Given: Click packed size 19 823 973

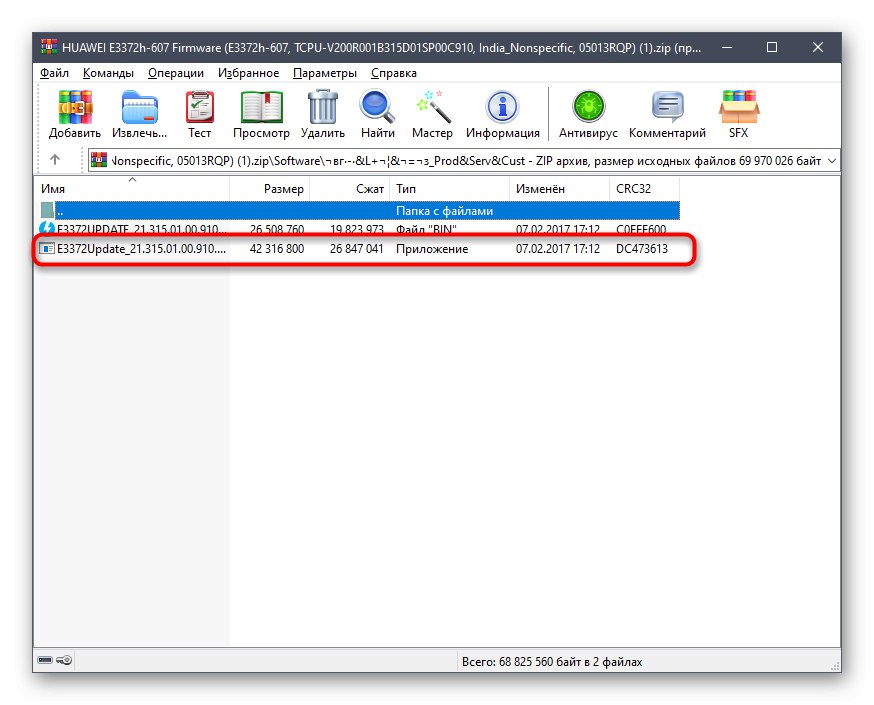Looking at the screenshot, I should click(357, 230).
